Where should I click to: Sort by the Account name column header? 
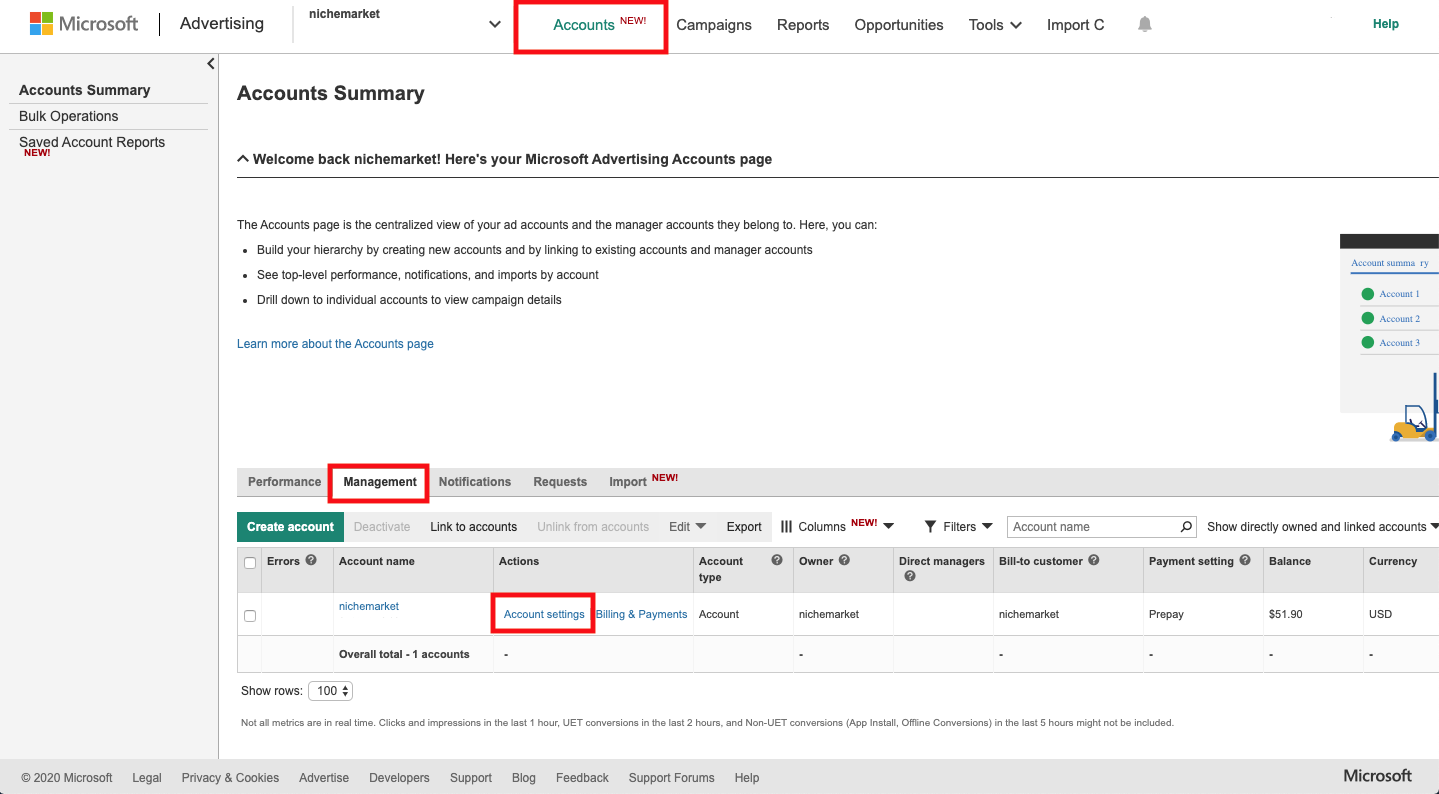tap(377, 561)
